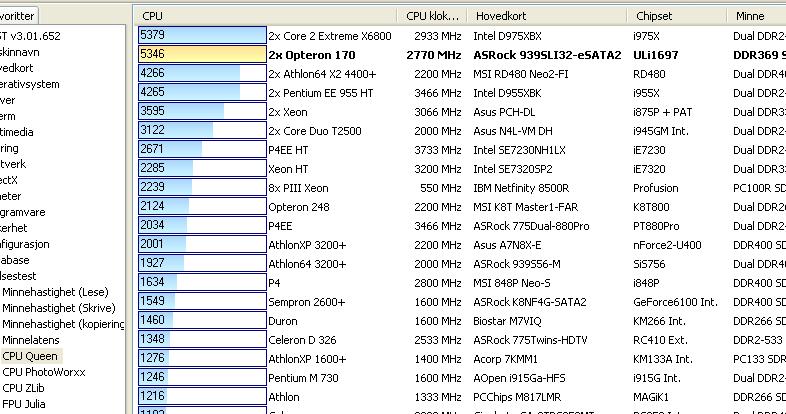Open the Konfigurasjon tree item
Screen dimensions: 786x414
25,244
